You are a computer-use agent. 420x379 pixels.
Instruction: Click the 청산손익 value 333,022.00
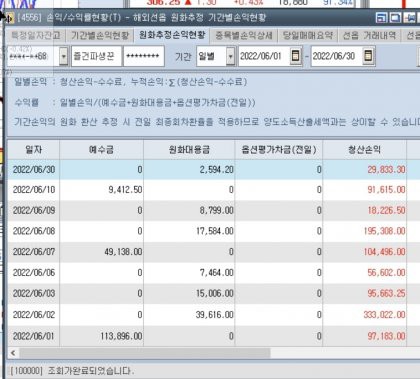pyautogui.click(x=384, y=315)
